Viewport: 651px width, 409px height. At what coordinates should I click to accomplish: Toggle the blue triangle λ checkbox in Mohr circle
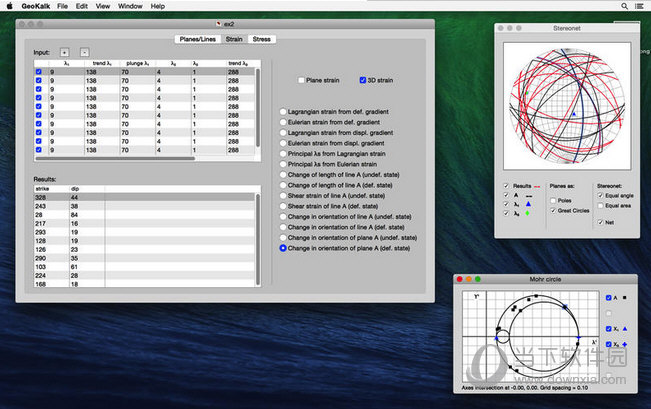coord(609,329)
